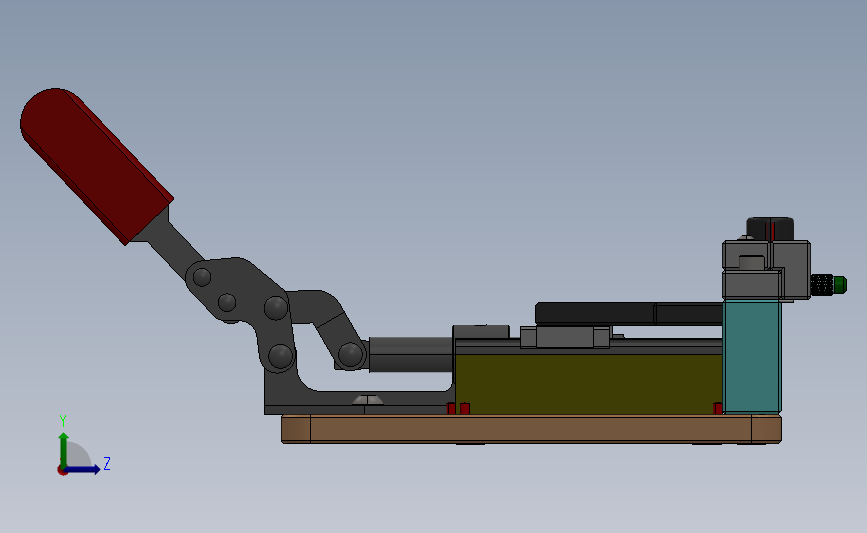Screen dimensions: 867x533
Task: Select the small red pin beside the teal block
Action: tap(718, 408)
